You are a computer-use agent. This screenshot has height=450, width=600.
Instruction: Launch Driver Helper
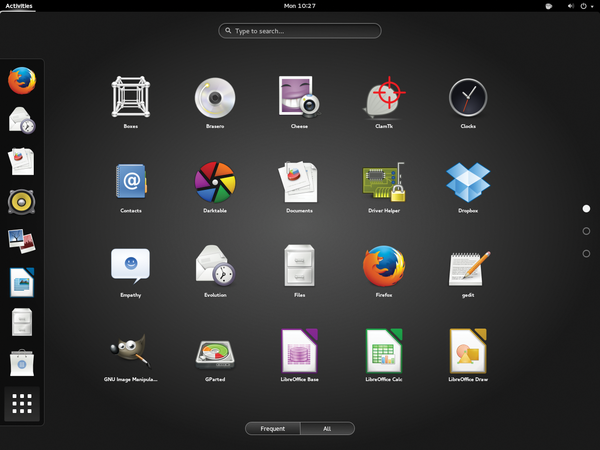coord(384,182)
